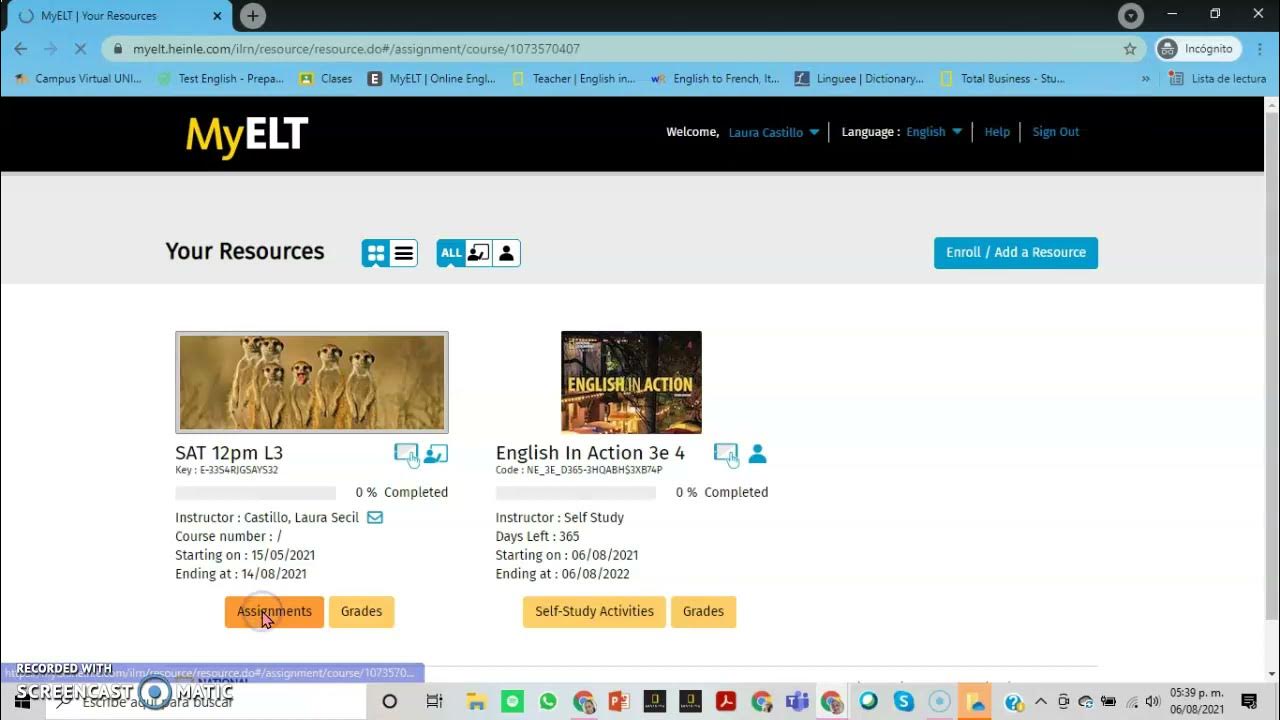The height and width of the screenshot is (720, 1280).
Task: Filter resources by self-study icon
Action: 506,253
